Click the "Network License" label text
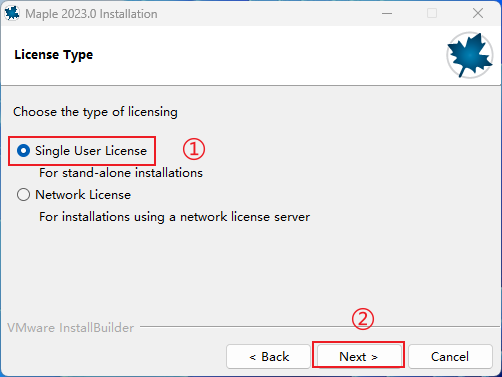502x377 pixels. (83, 195)
